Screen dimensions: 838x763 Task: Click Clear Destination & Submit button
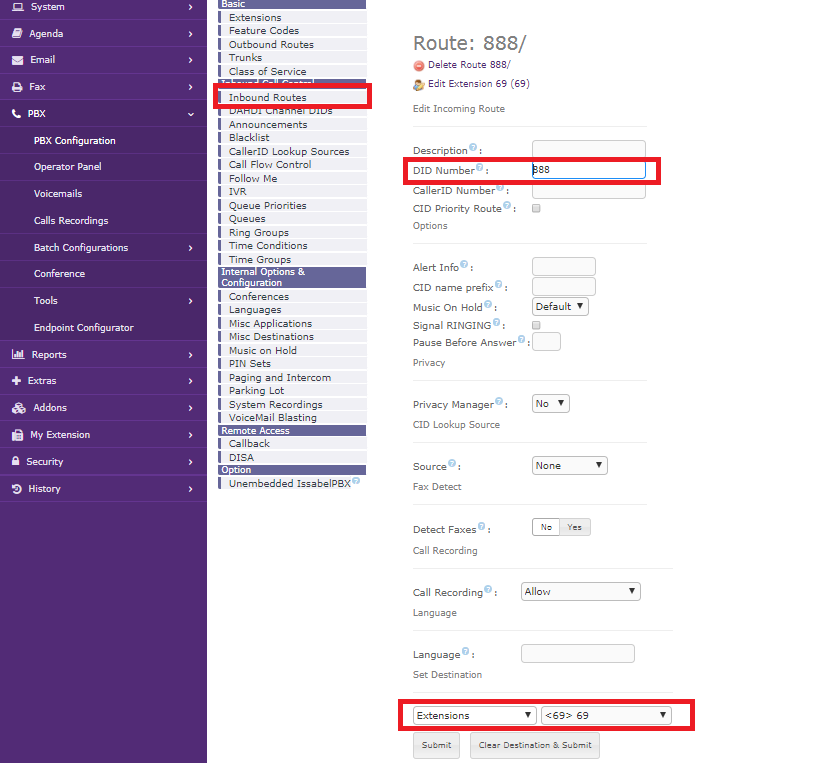pos(534,745)
